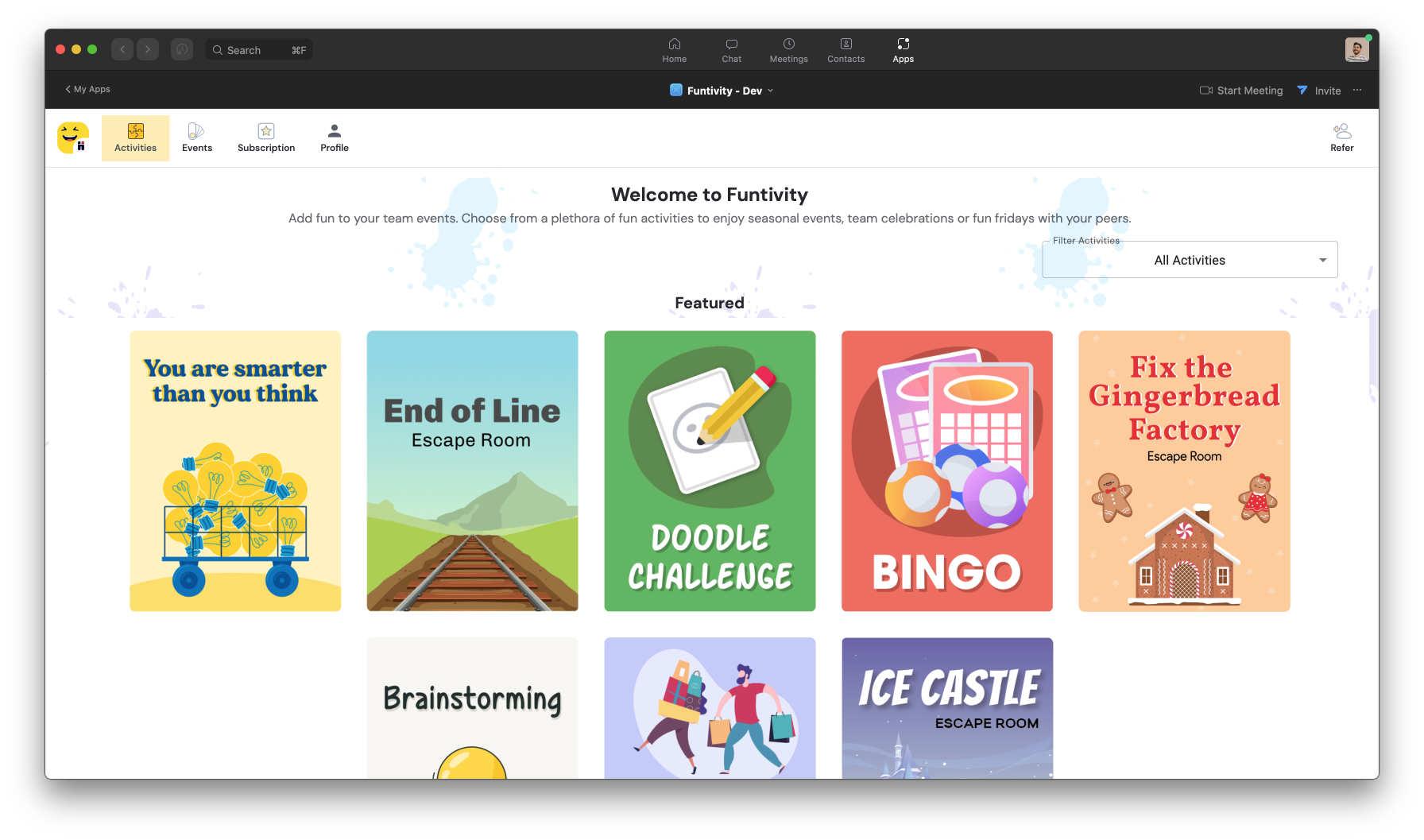Screen dimensions: 1424x840
Task: Click the Invite funnel icon
Action: 1302,90
